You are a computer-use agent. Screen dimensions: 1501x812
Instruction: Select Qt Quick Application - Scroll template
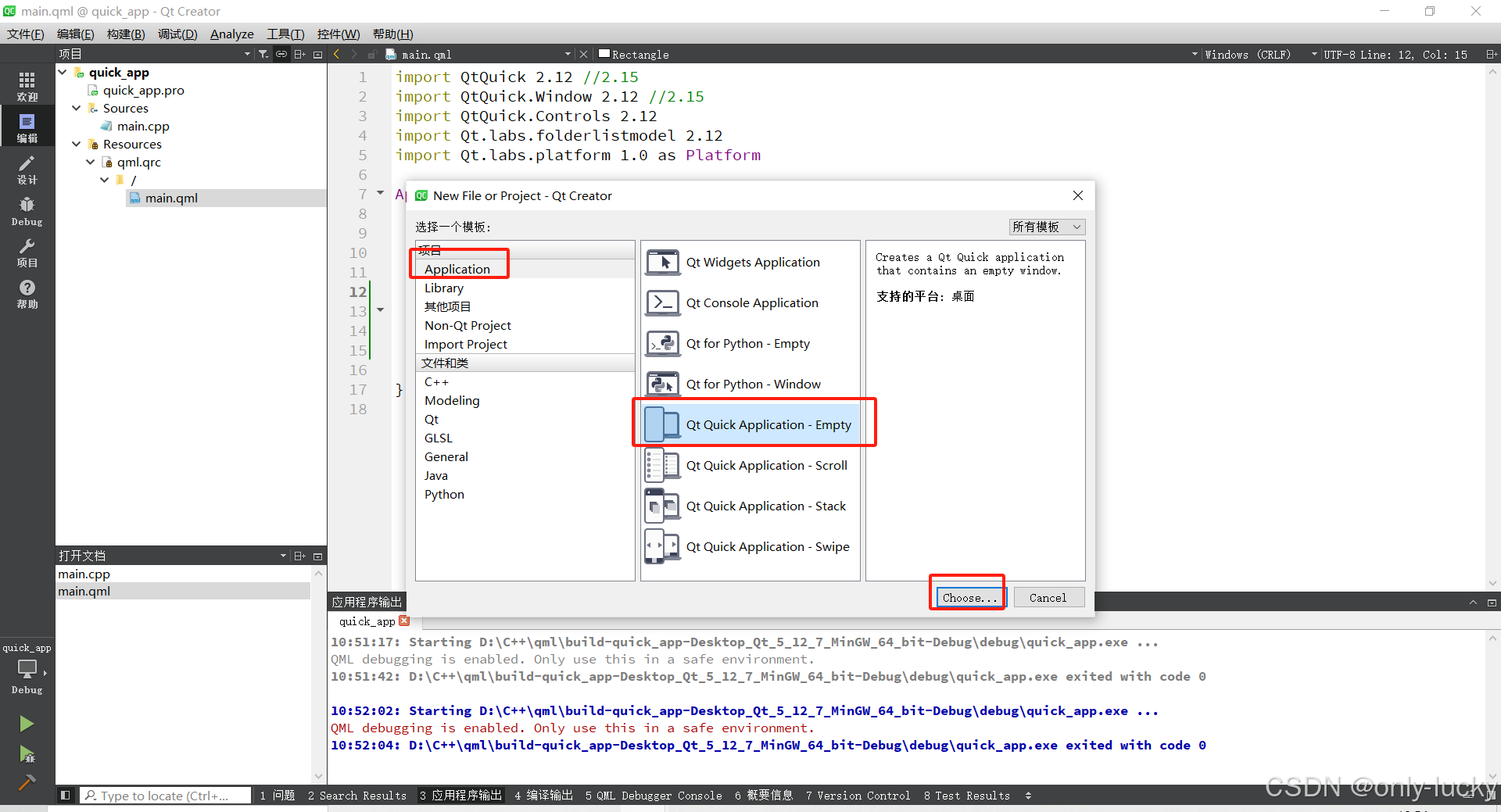[750, 466]
